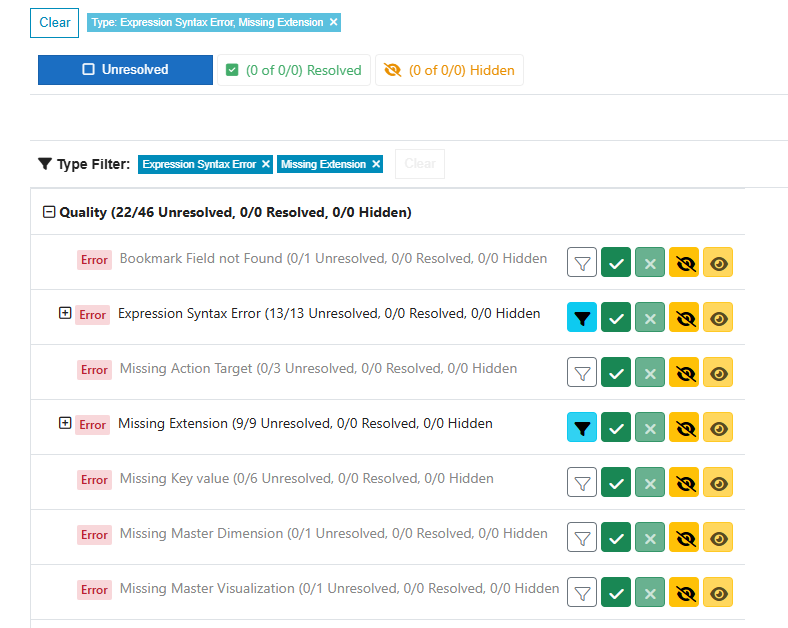Click active filter icon for Expression Syntax Error
The width and height of the screenshot is (788, 628).
pyautogui.click(x=582, y=317)
